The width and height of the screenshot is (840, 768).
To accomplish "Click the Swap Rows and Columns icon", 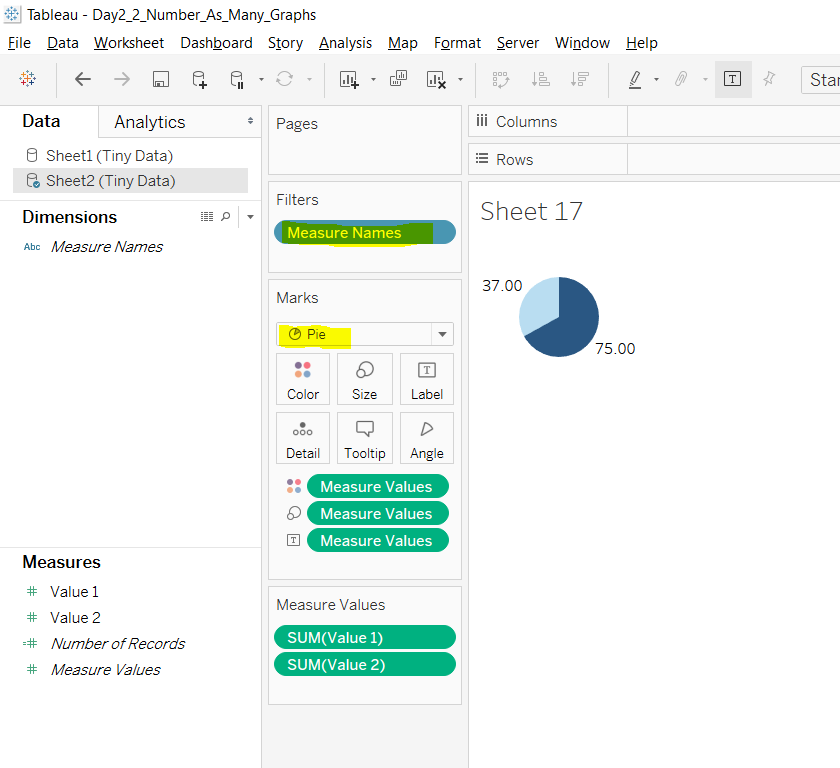I will point(501,79).
